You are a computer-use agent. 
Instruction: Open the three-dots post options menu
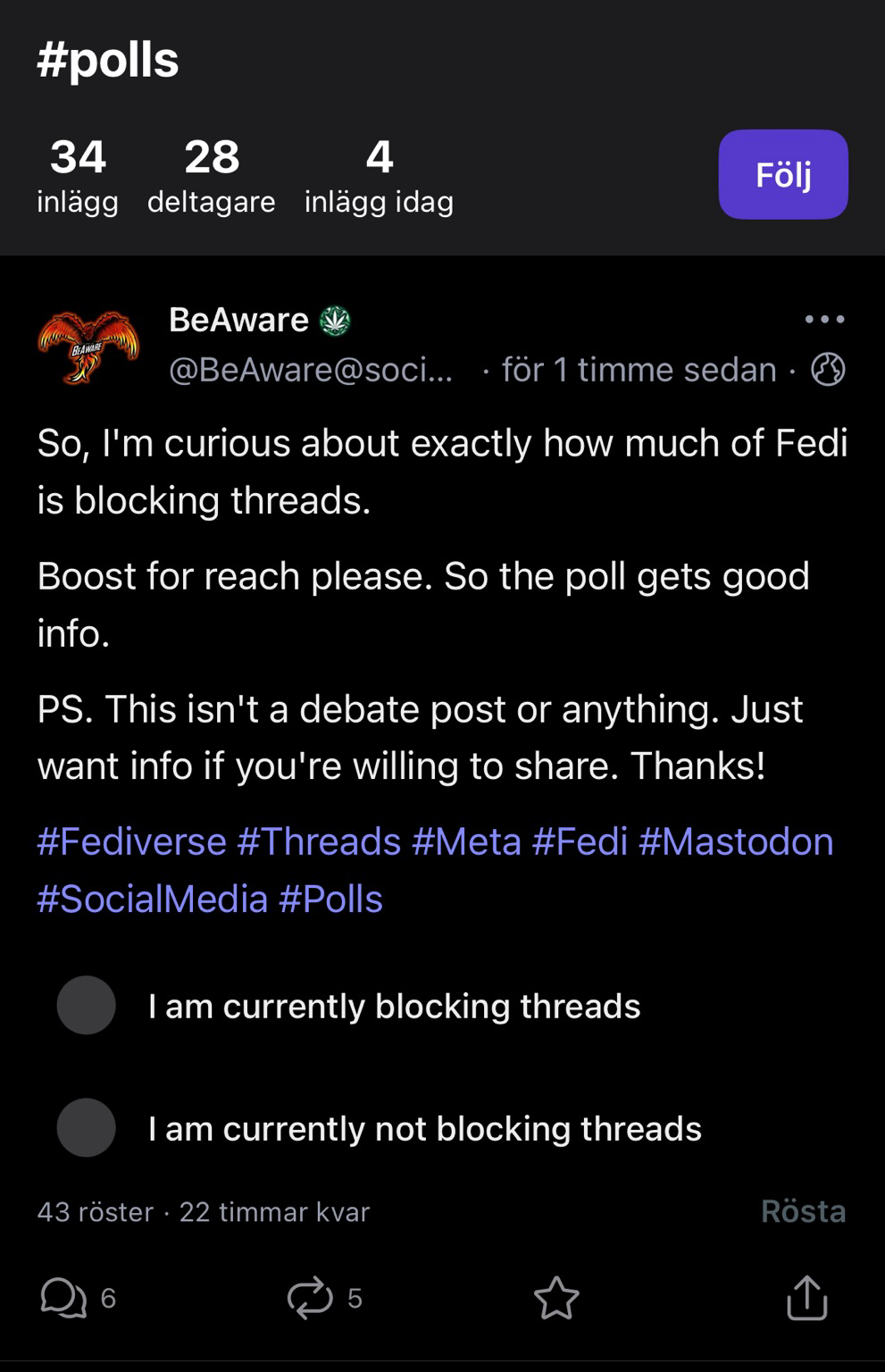tap(824, 319)
